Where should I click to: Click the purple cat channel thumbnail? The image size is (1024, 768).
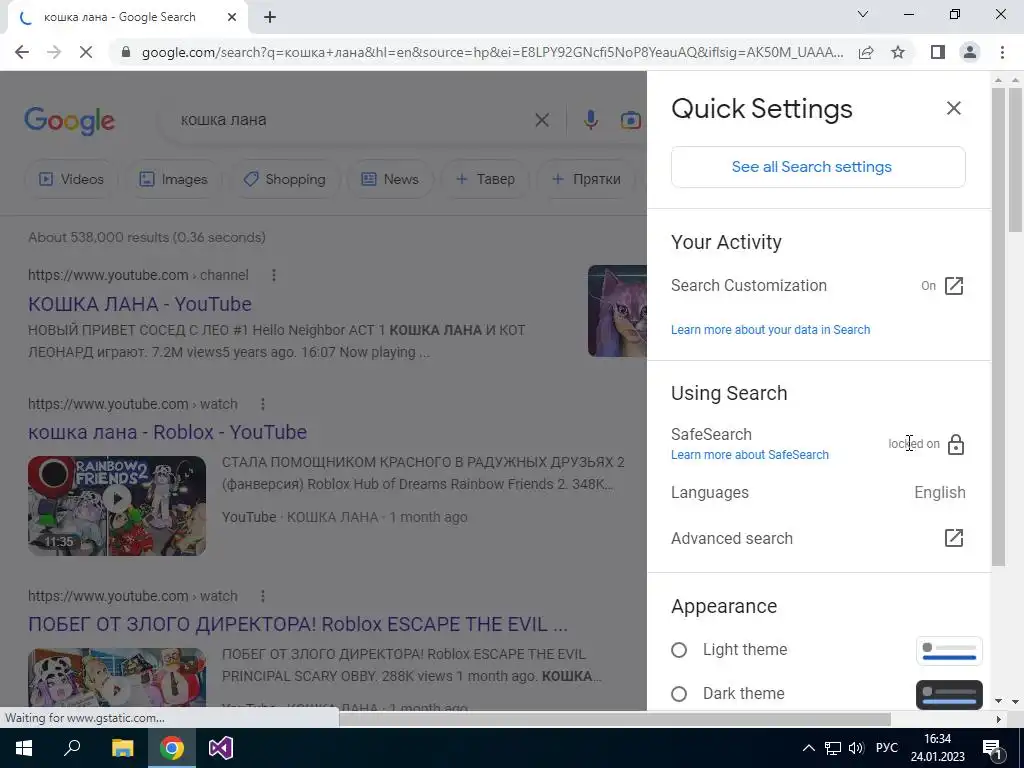pyautogui.click(x=617, y=311)
